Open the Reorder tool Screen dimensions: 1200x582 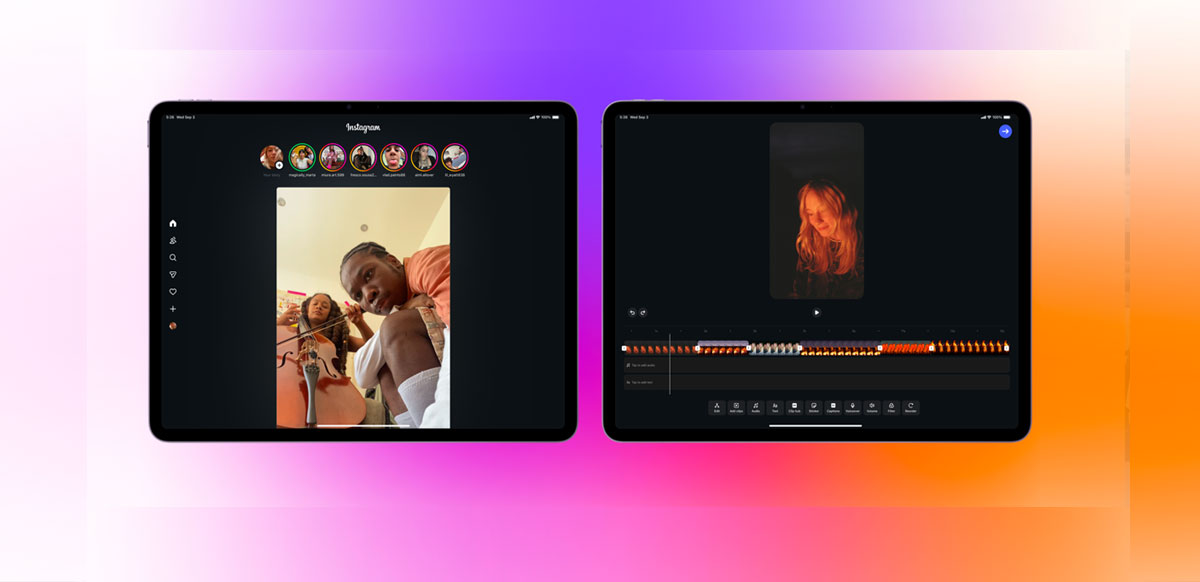click(x=911, y=407)
